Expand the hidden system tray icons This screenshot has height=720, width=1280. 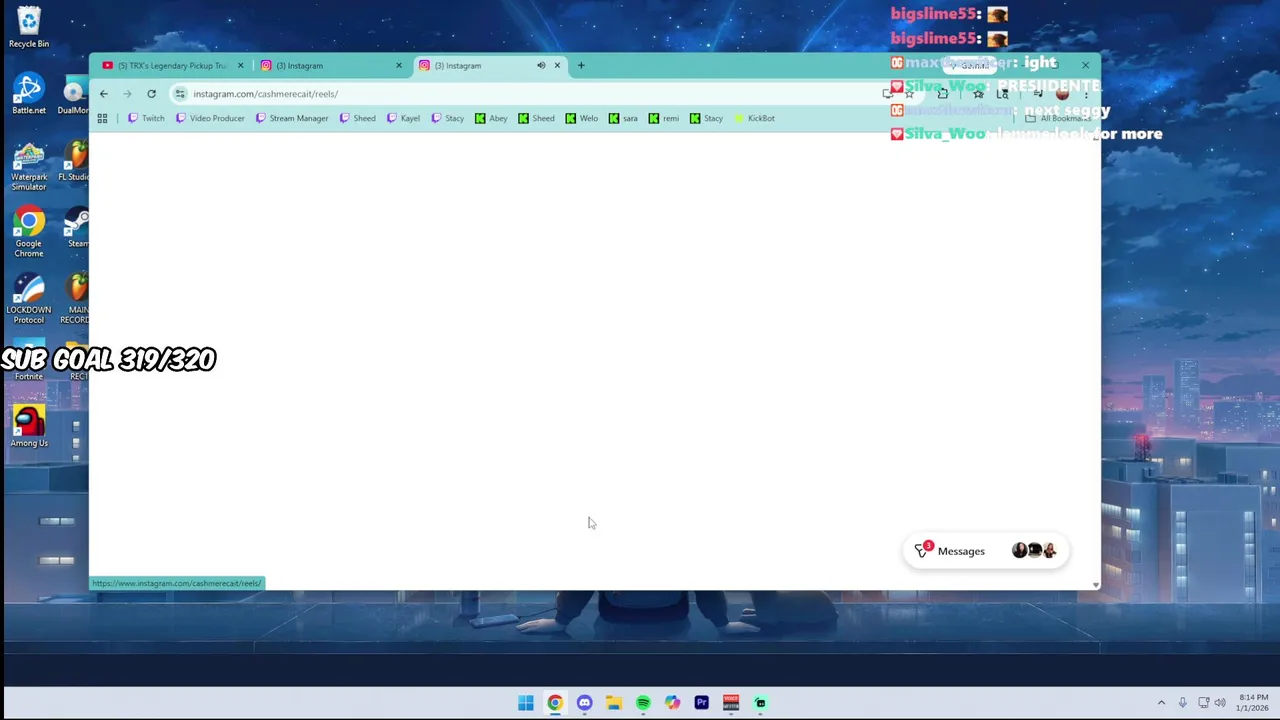1161,703
